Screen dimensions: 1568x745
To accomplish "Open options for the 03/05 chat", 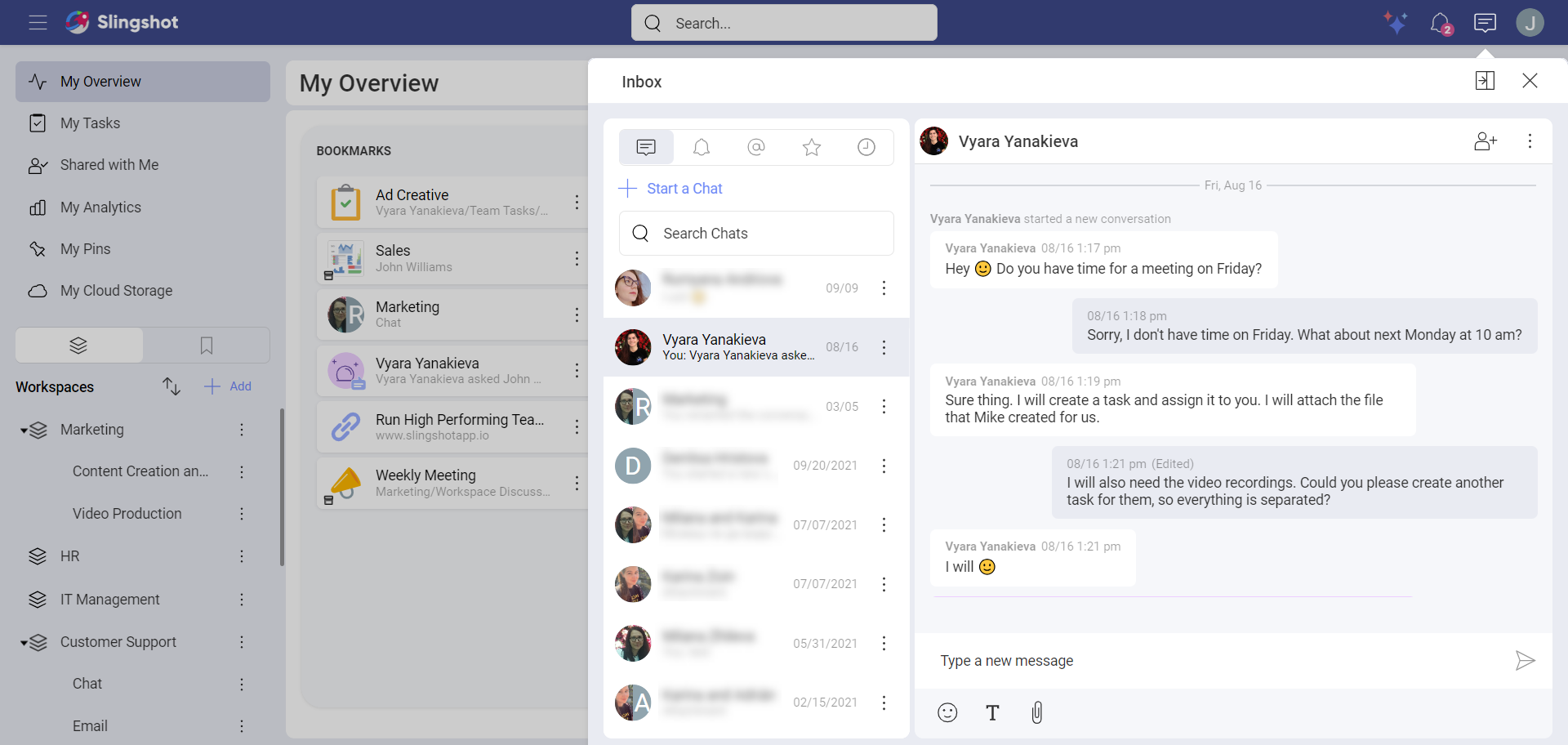I will (x=884, y=406).
